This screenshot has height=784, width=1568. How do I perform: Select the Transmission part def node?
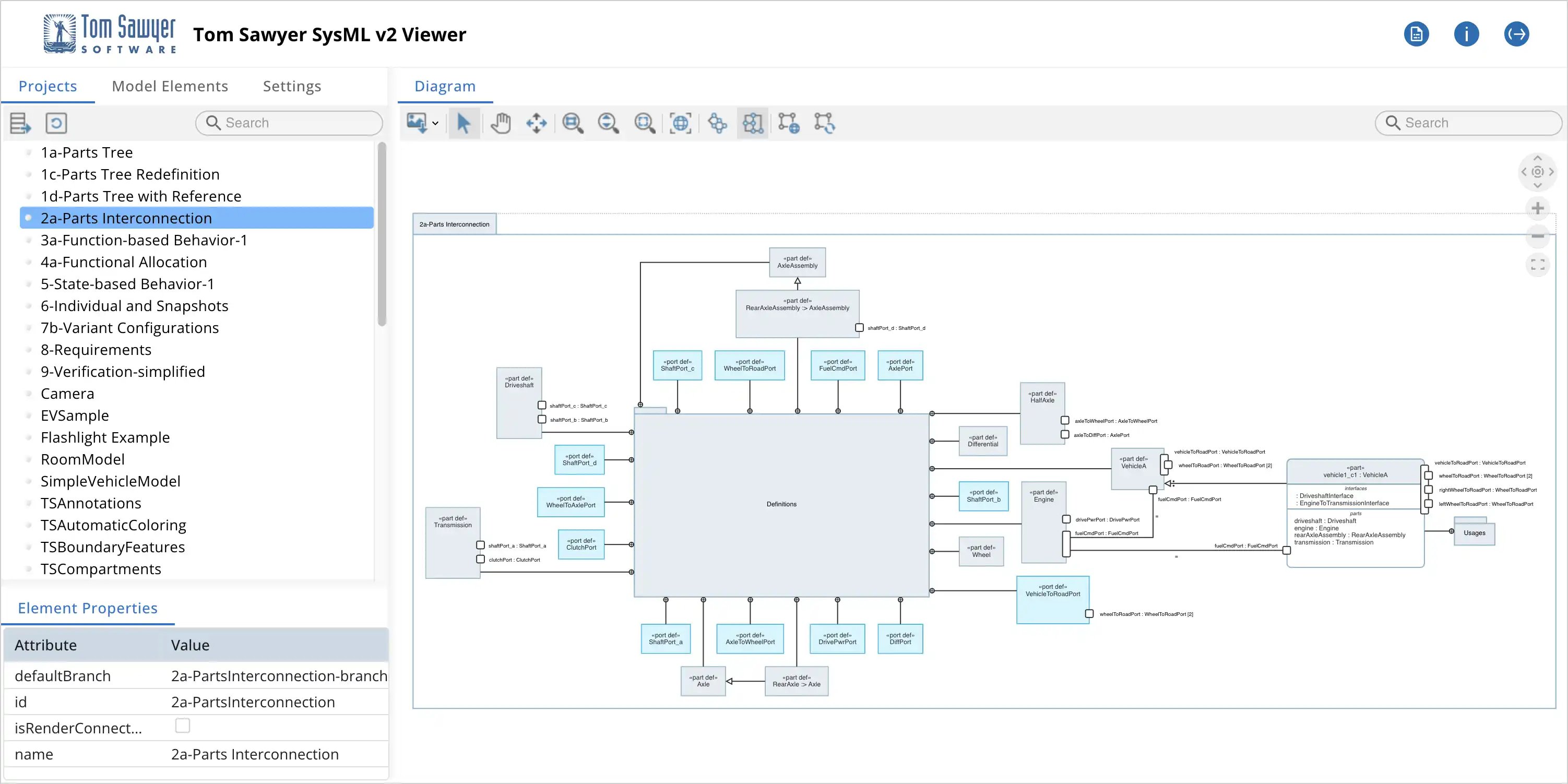453,542
